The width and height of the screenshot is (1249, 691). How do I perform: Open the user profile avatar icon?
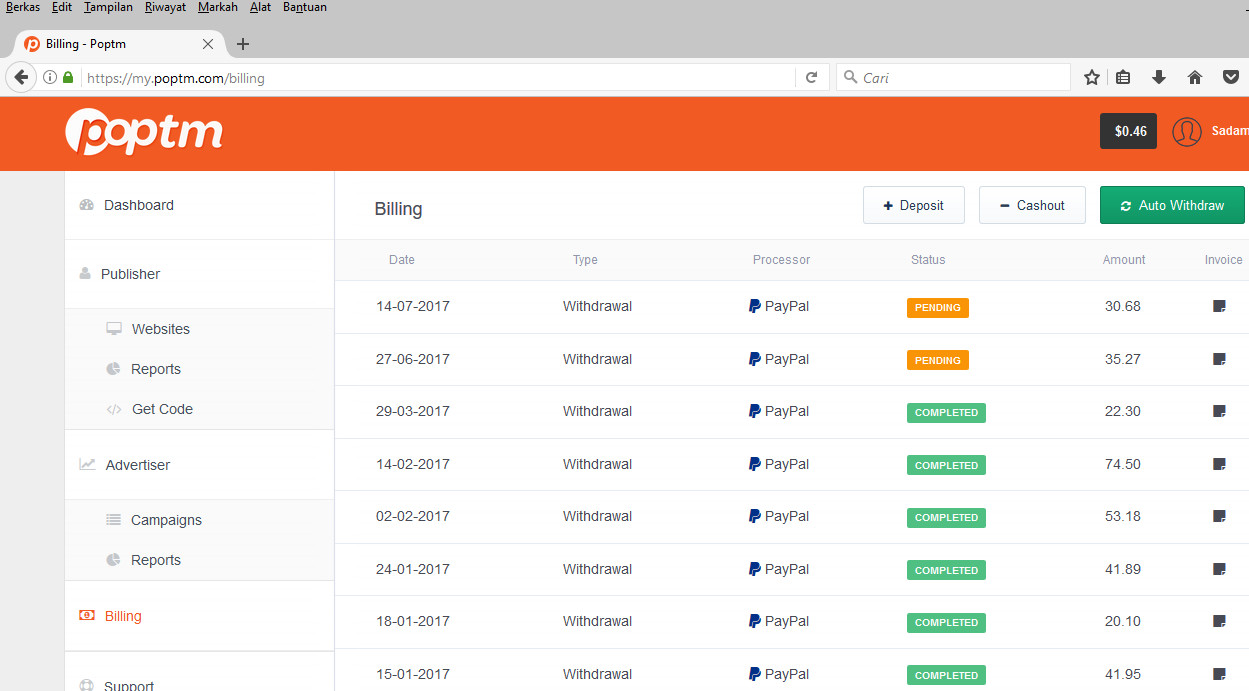pyautogui.click(x=1187, y=131)
